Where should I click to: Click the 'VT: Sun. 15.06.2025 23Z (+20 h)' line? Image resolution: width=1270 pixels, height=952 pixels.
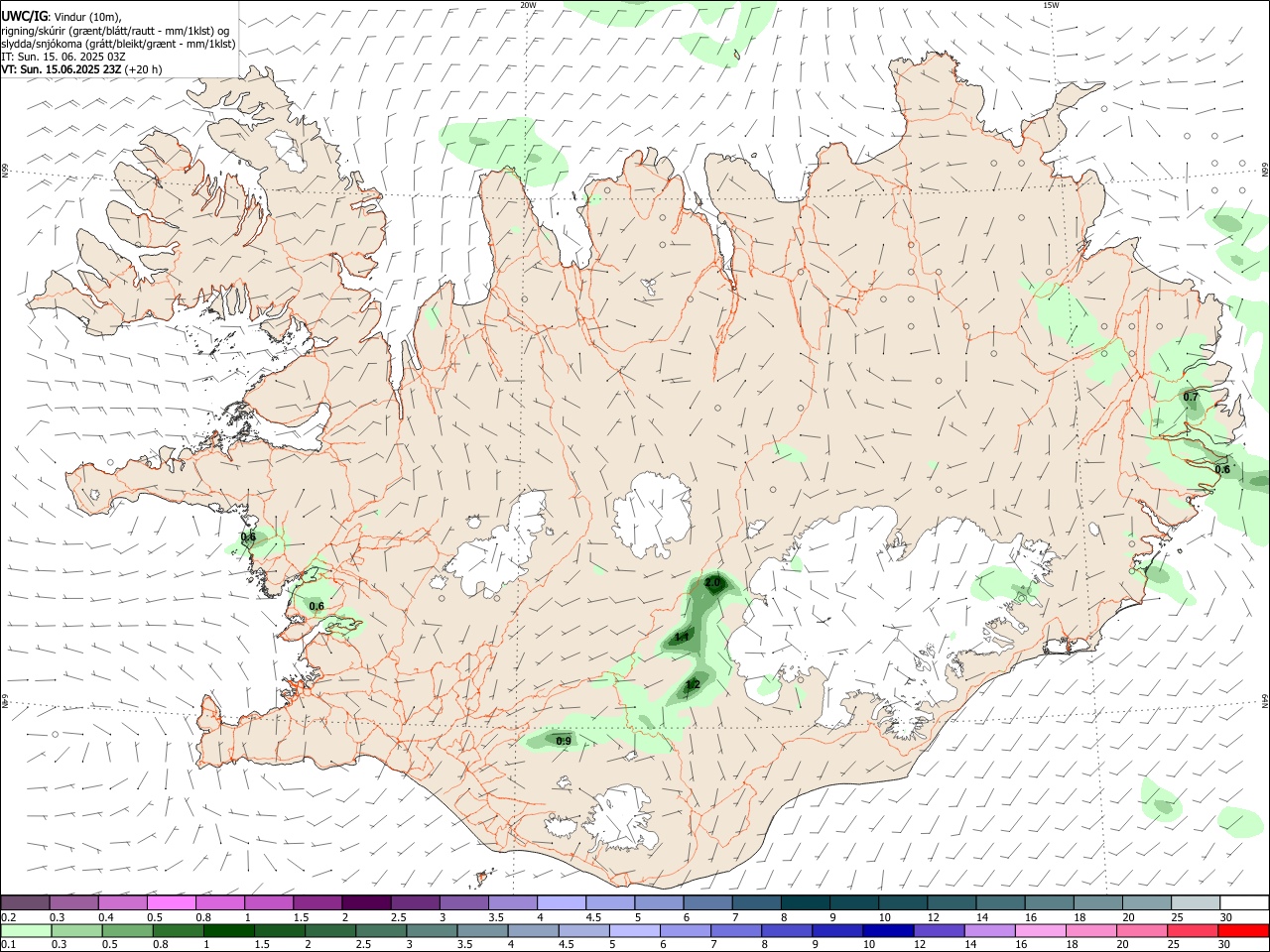81,69
